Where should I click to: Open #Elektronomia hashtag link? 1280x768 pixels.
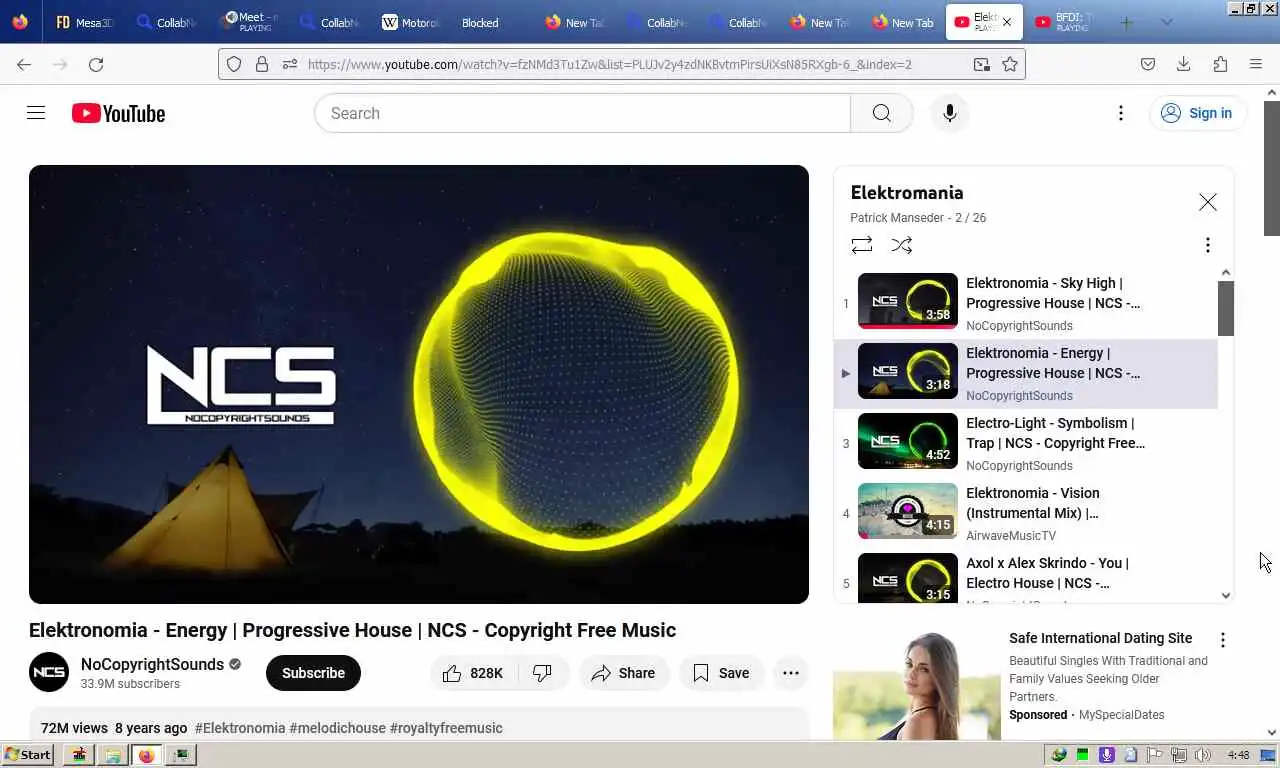click(x=240, y=728)
